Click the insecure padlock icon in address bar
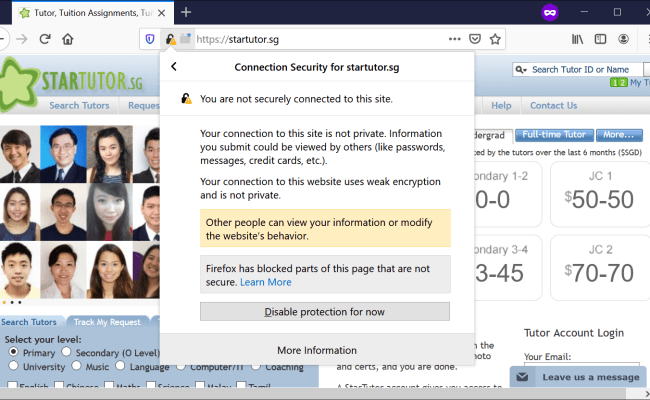The width and height of the screenshot is (650, 400). click(170, 39)
